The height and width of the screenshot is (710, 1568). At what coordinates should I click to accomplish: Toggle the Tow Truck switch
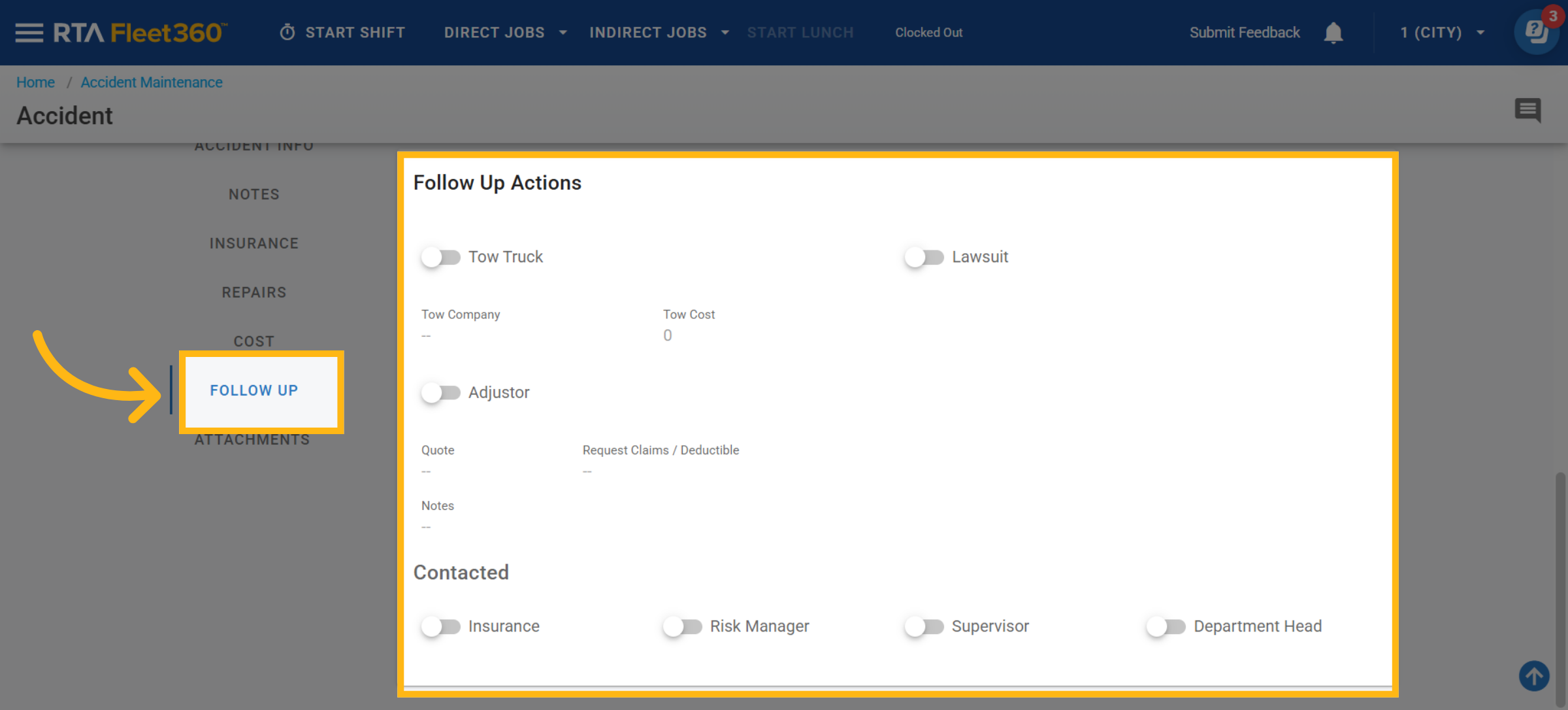(x=440, y=257)
